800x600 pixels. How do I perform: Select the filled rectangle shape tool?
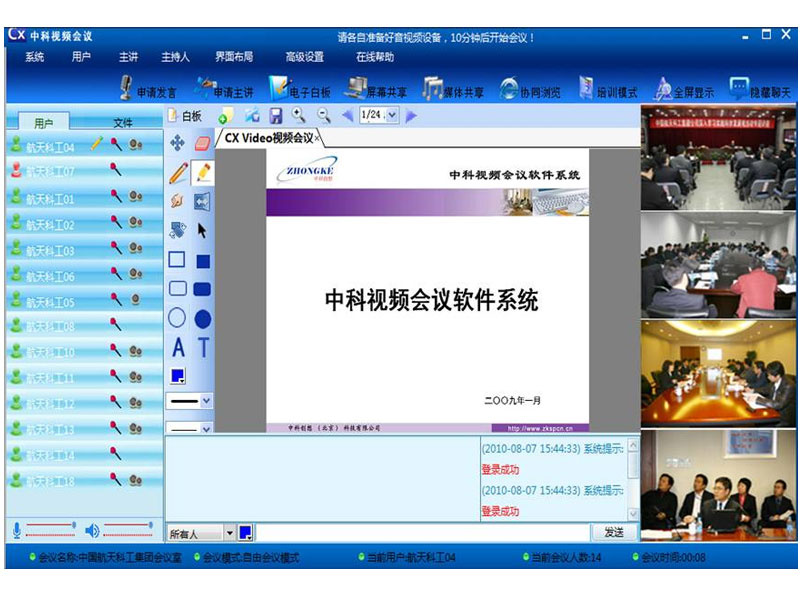(203, 261)
